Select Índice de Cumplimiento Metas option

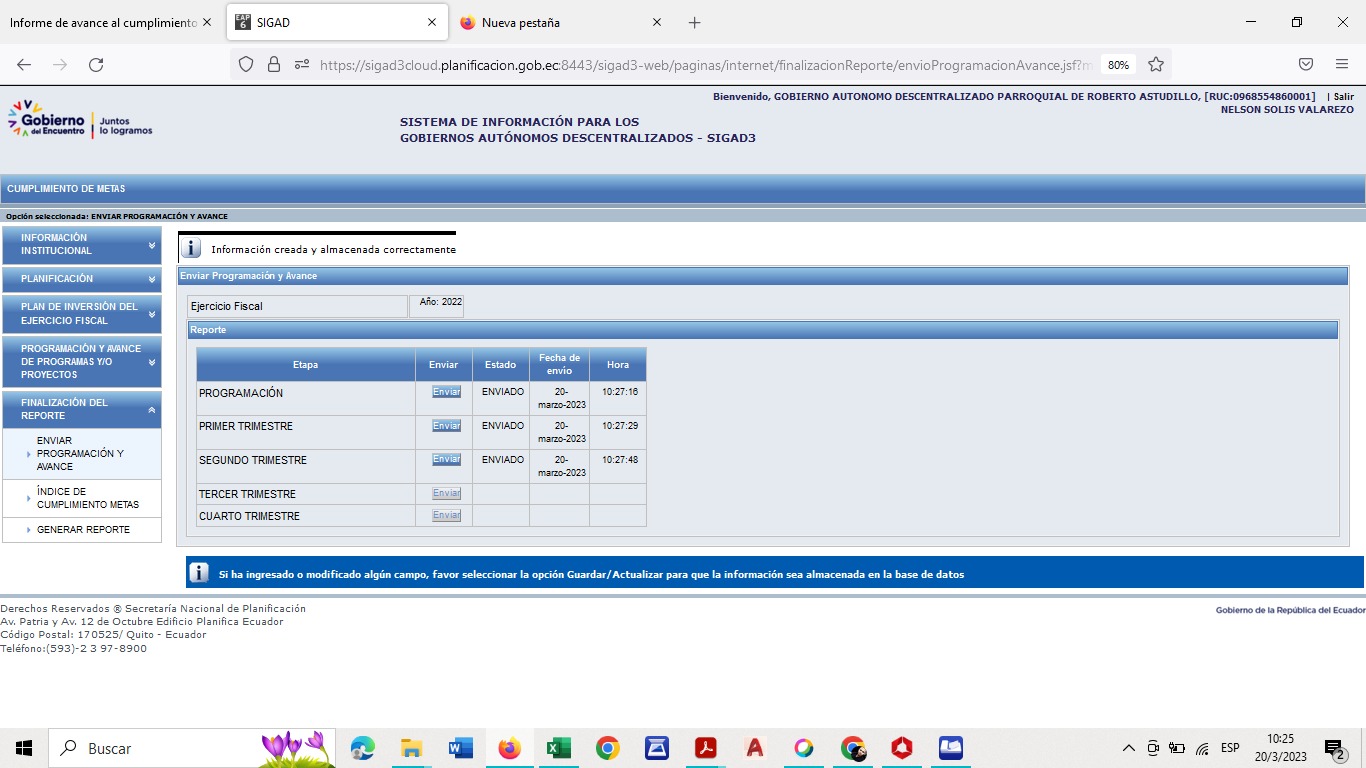(x=87, y=498)
